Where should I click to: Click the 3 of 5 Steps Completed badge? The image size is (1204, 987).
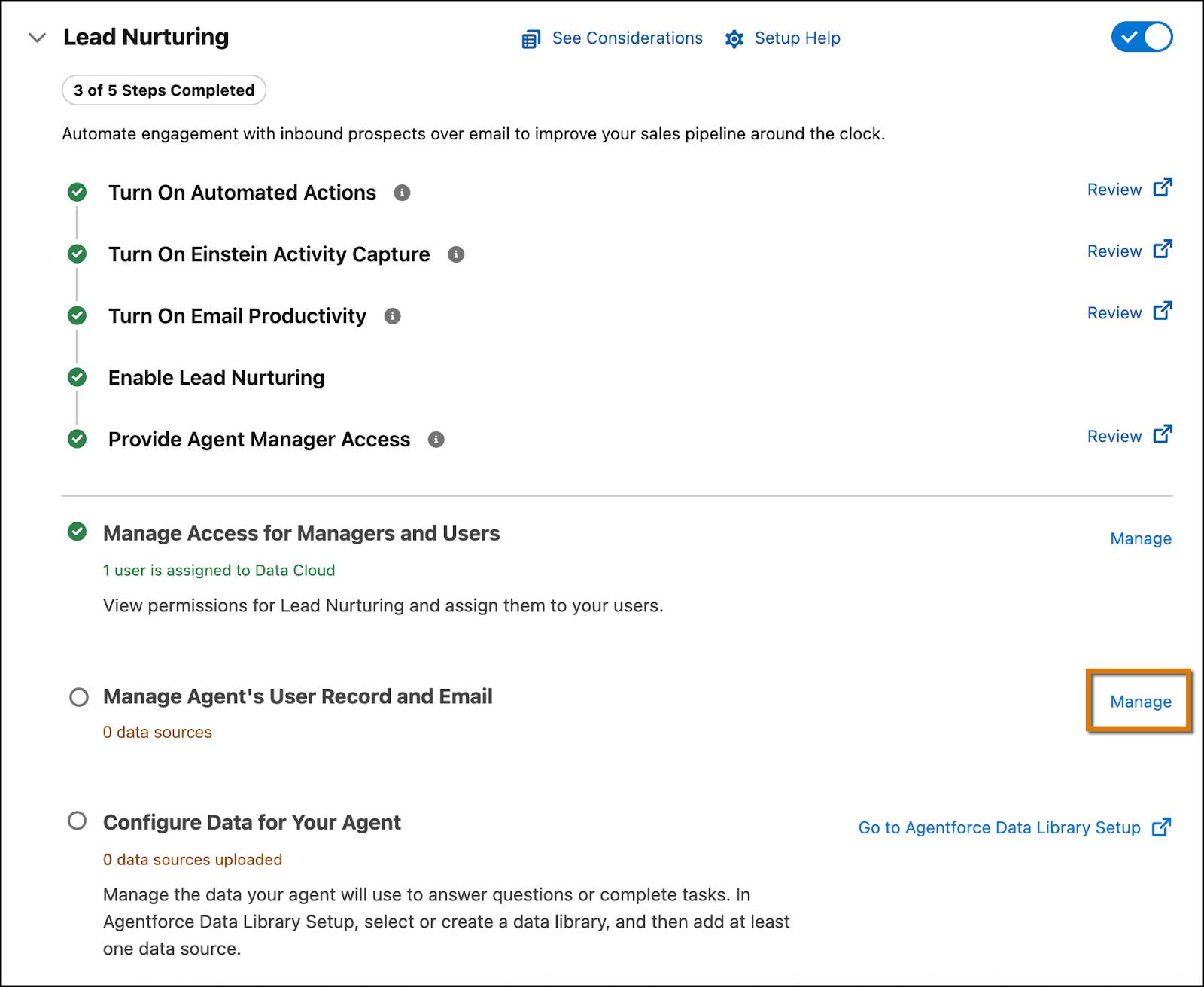pyautogui.click(x=163, y=90)
